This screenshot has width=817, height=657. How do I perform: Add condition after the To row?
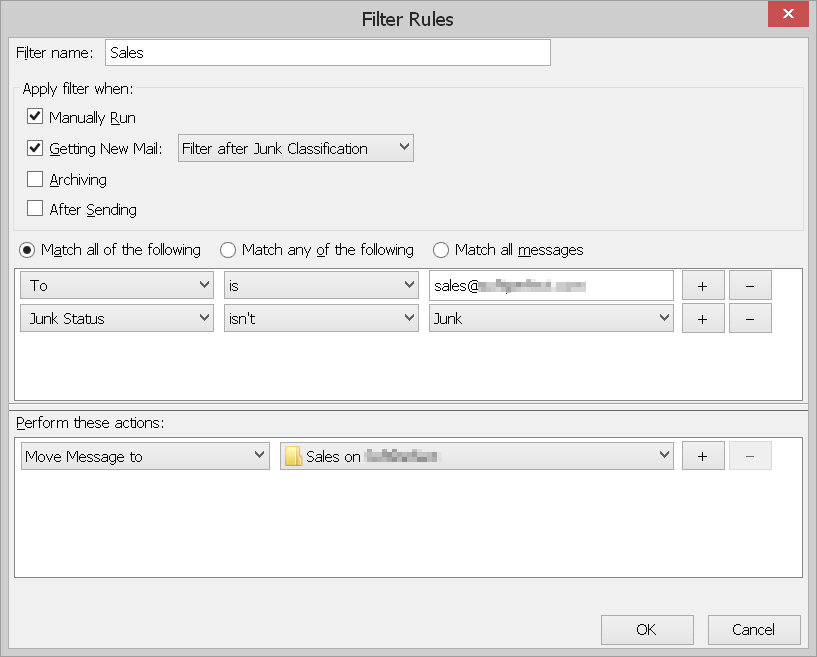click(703, 286)
